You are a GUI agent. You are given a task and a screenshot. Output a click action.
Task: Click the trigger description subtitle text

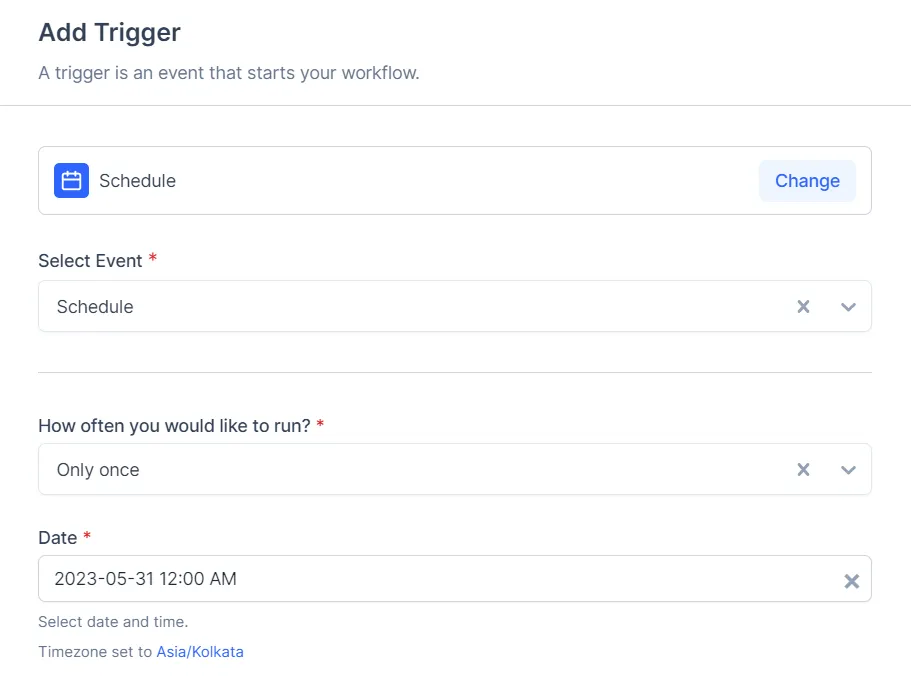coord(228,73)
